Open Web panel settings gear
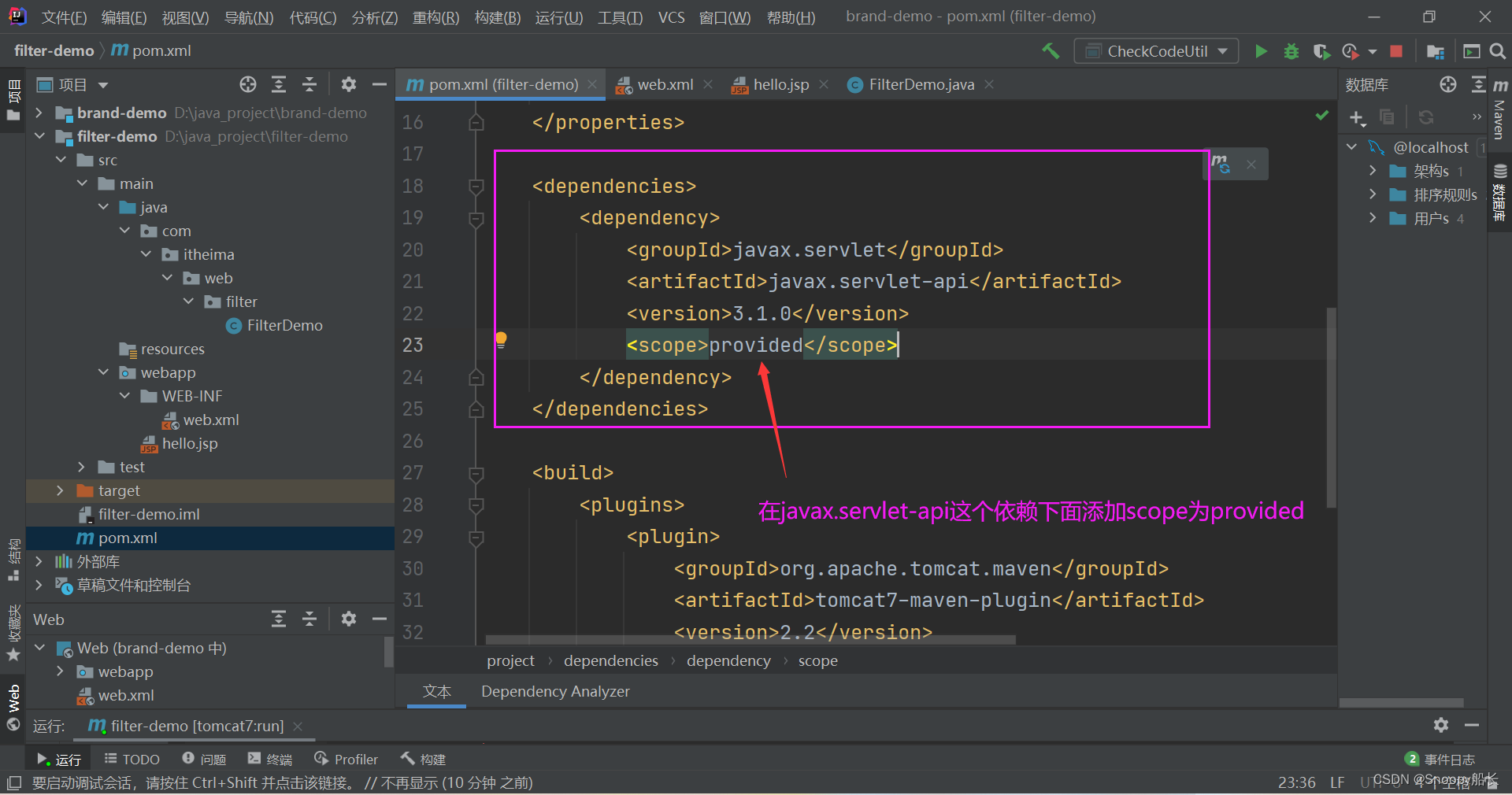This screenshot has width=1512, height=795. point(349,619)
